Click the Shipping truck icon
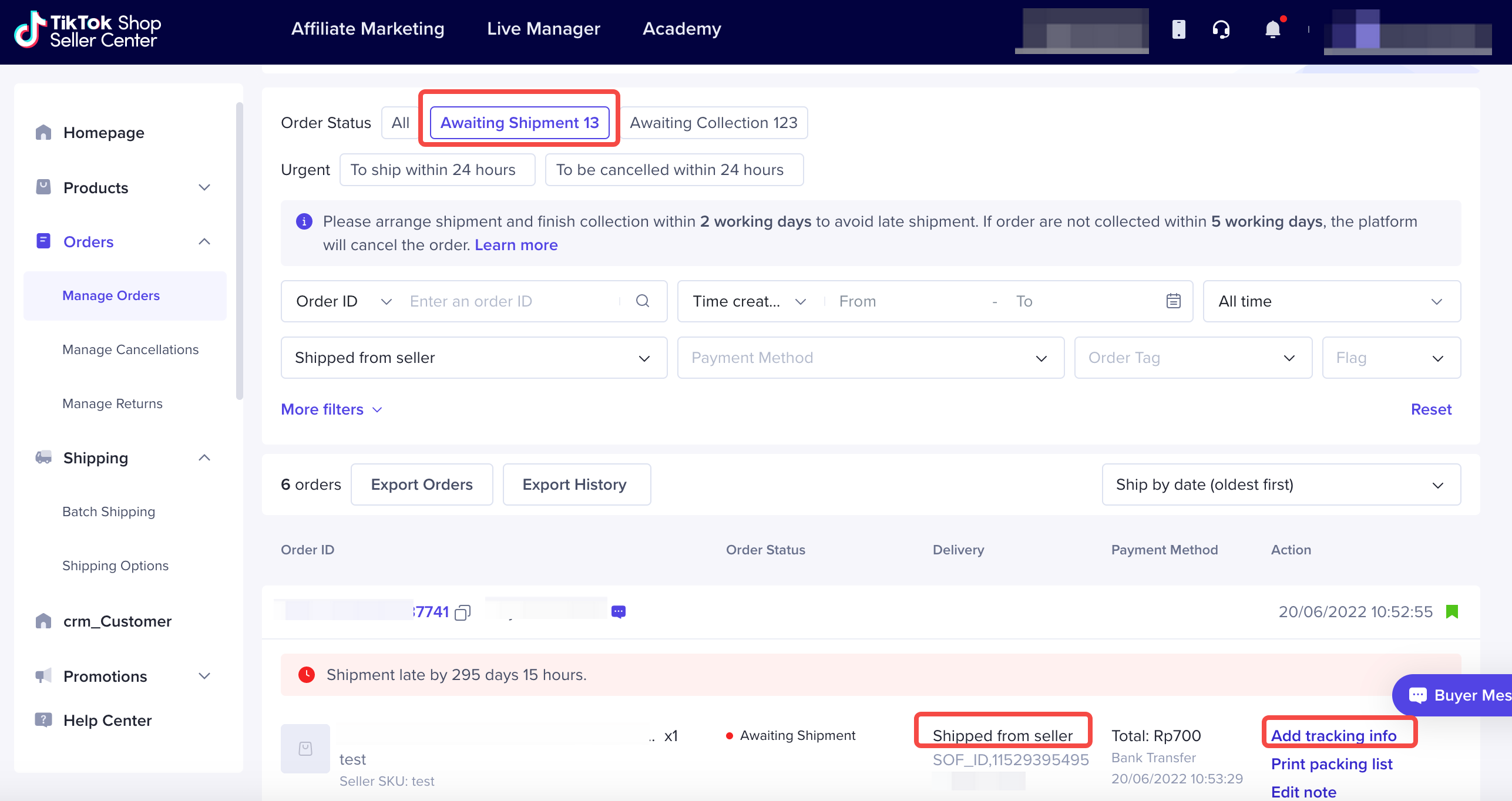 point(43,457)
